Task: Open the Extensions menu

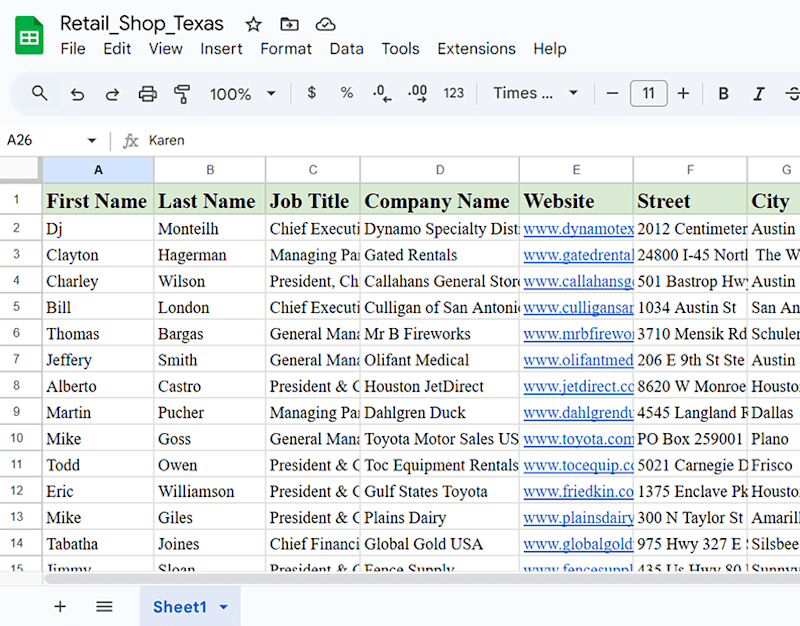Action: coord(476,49)
